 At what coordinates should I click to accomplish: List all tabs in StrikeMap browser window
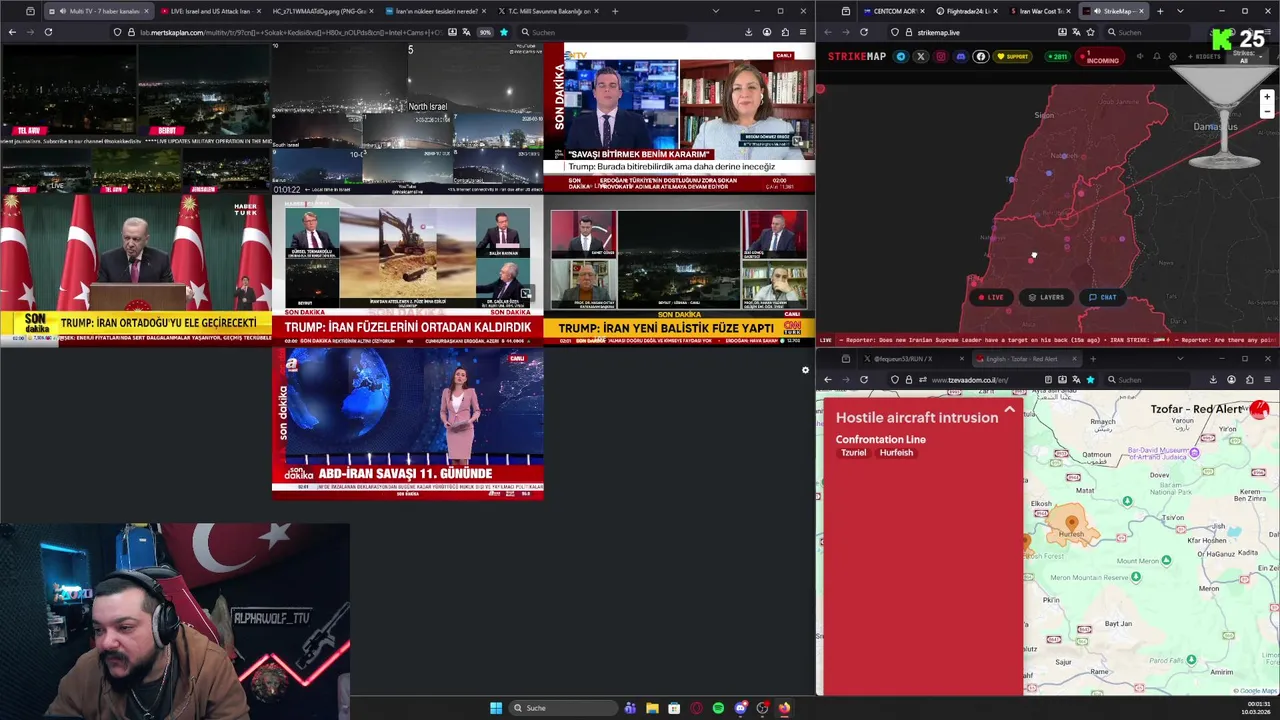coord(1180,11)
